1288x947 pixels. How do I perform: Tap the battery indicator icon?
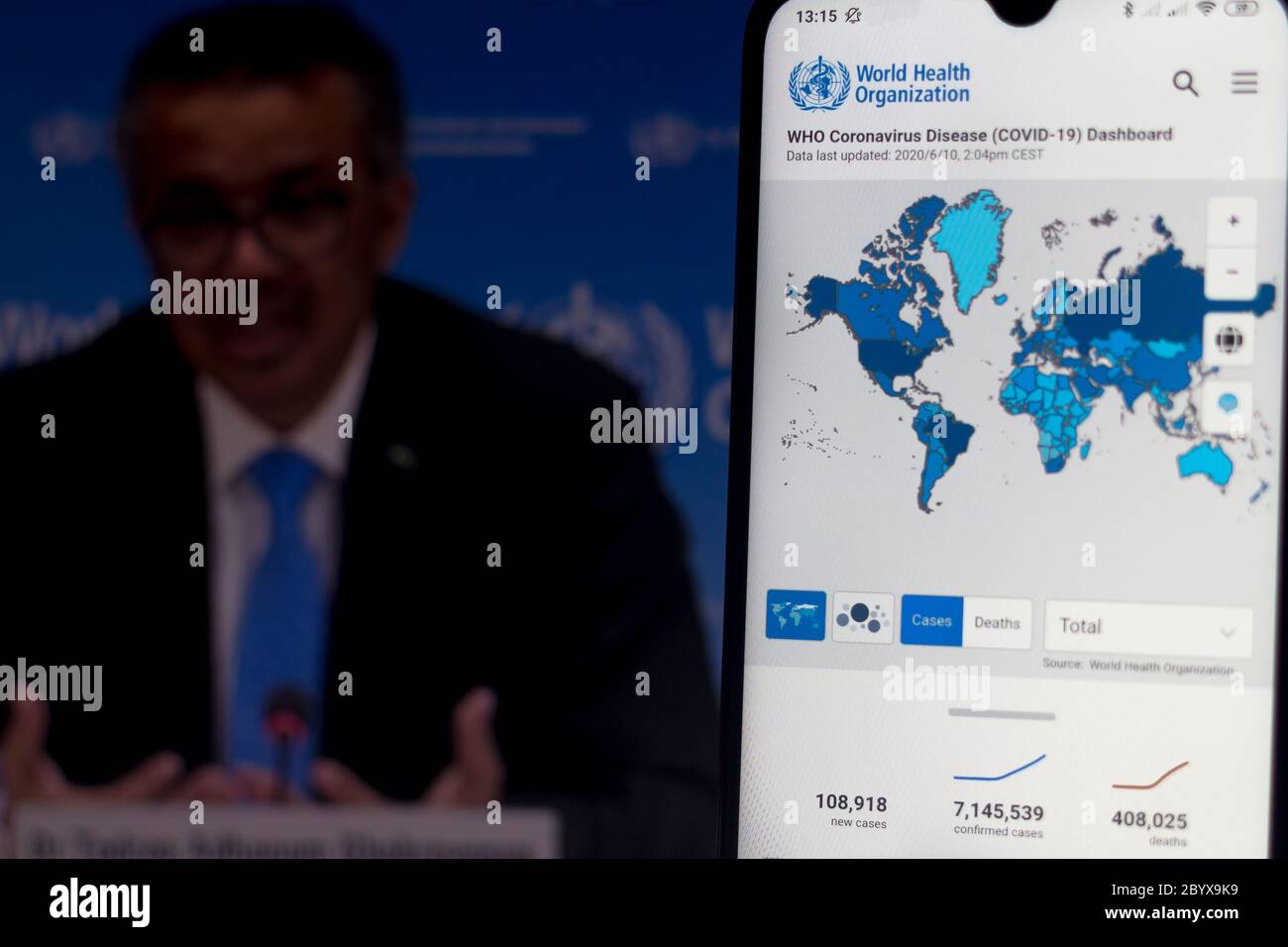pos(1241,9)
